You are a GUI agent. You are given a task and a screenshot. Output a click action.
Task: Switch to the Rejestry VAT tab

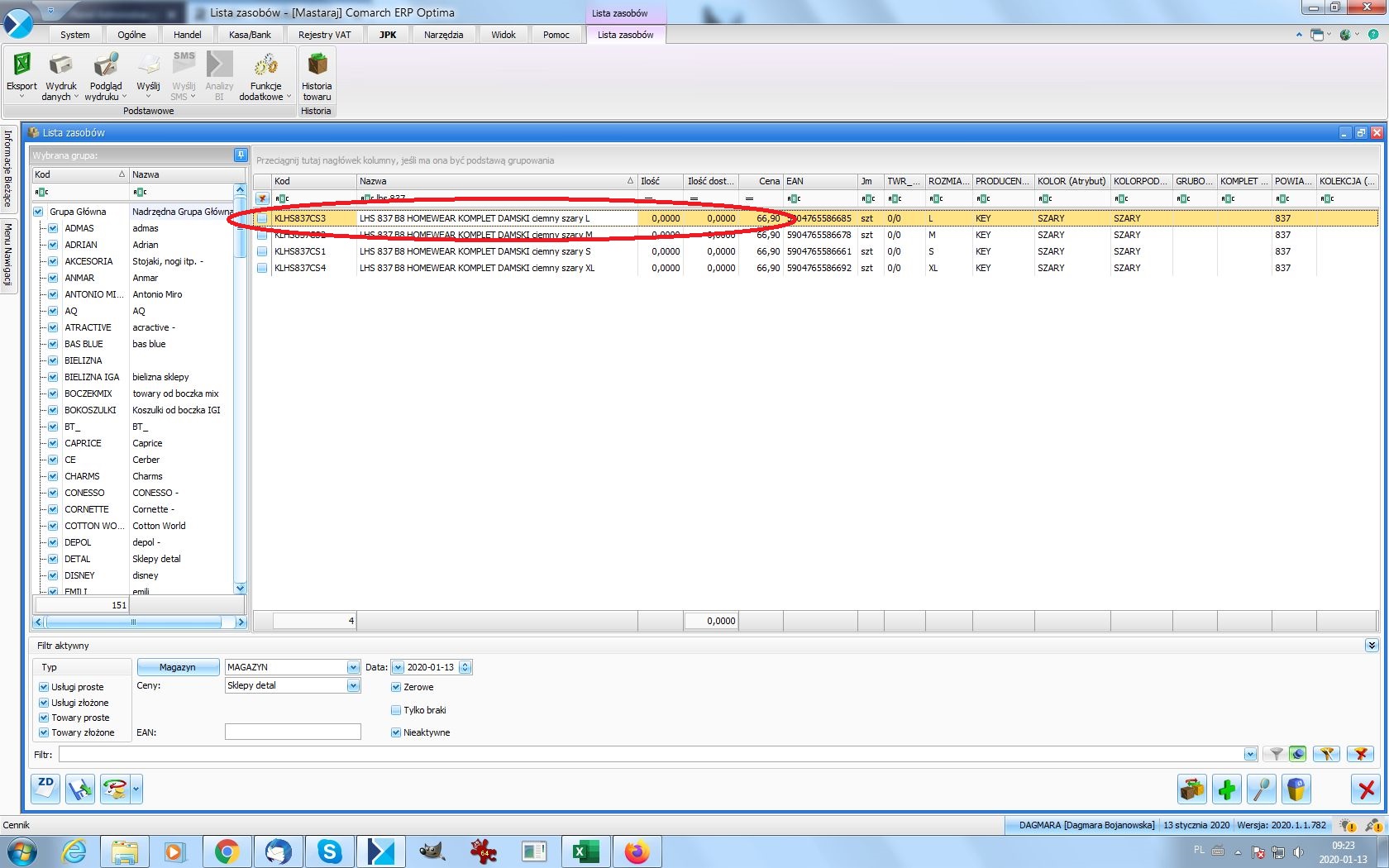[324, 35]
